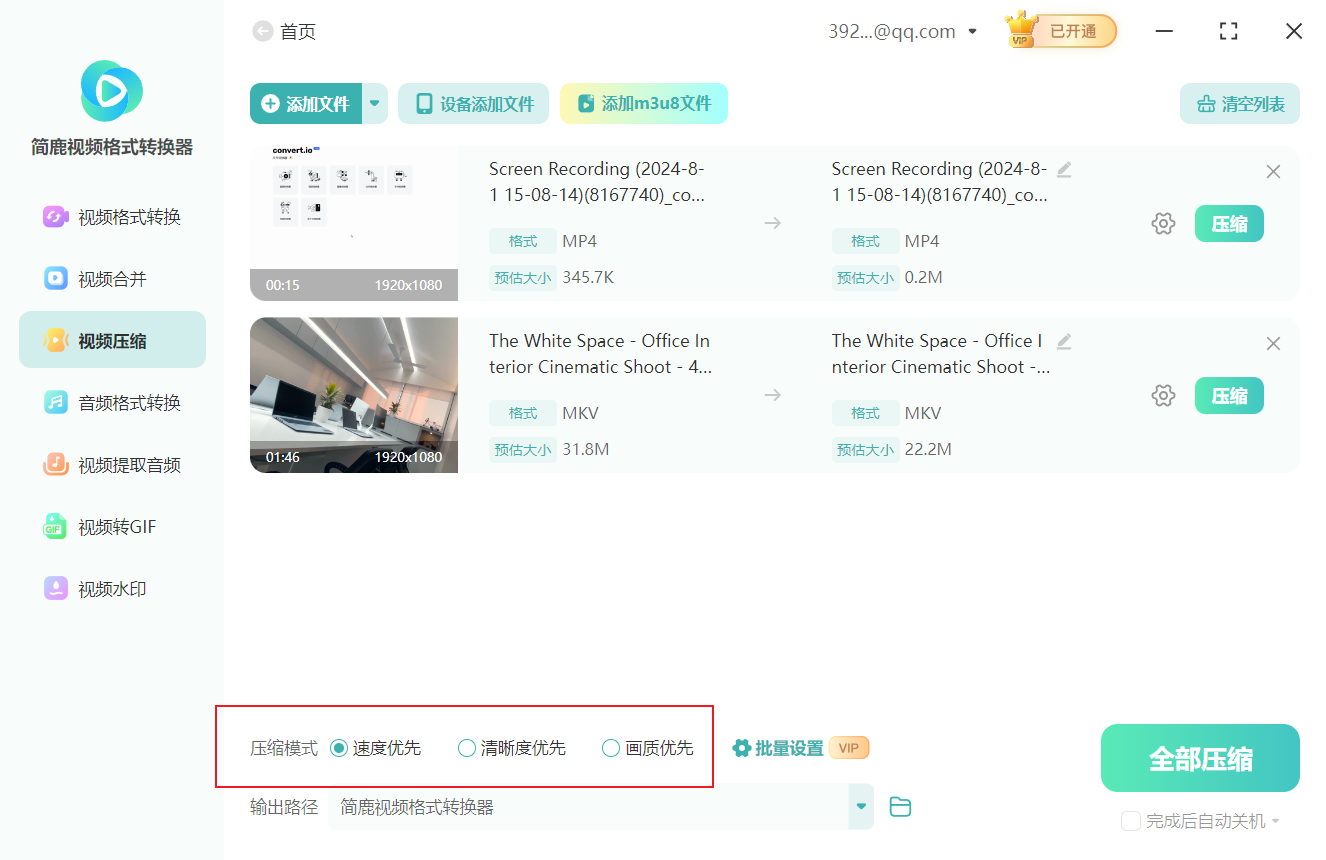Expand the 添加文件 dropdown arrow

(x=374, y=103)
